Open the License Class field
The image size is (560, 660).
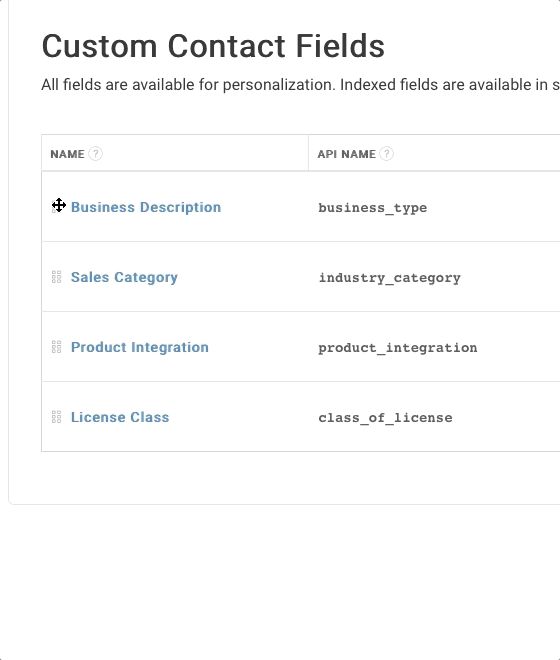(x=120, y=417)
